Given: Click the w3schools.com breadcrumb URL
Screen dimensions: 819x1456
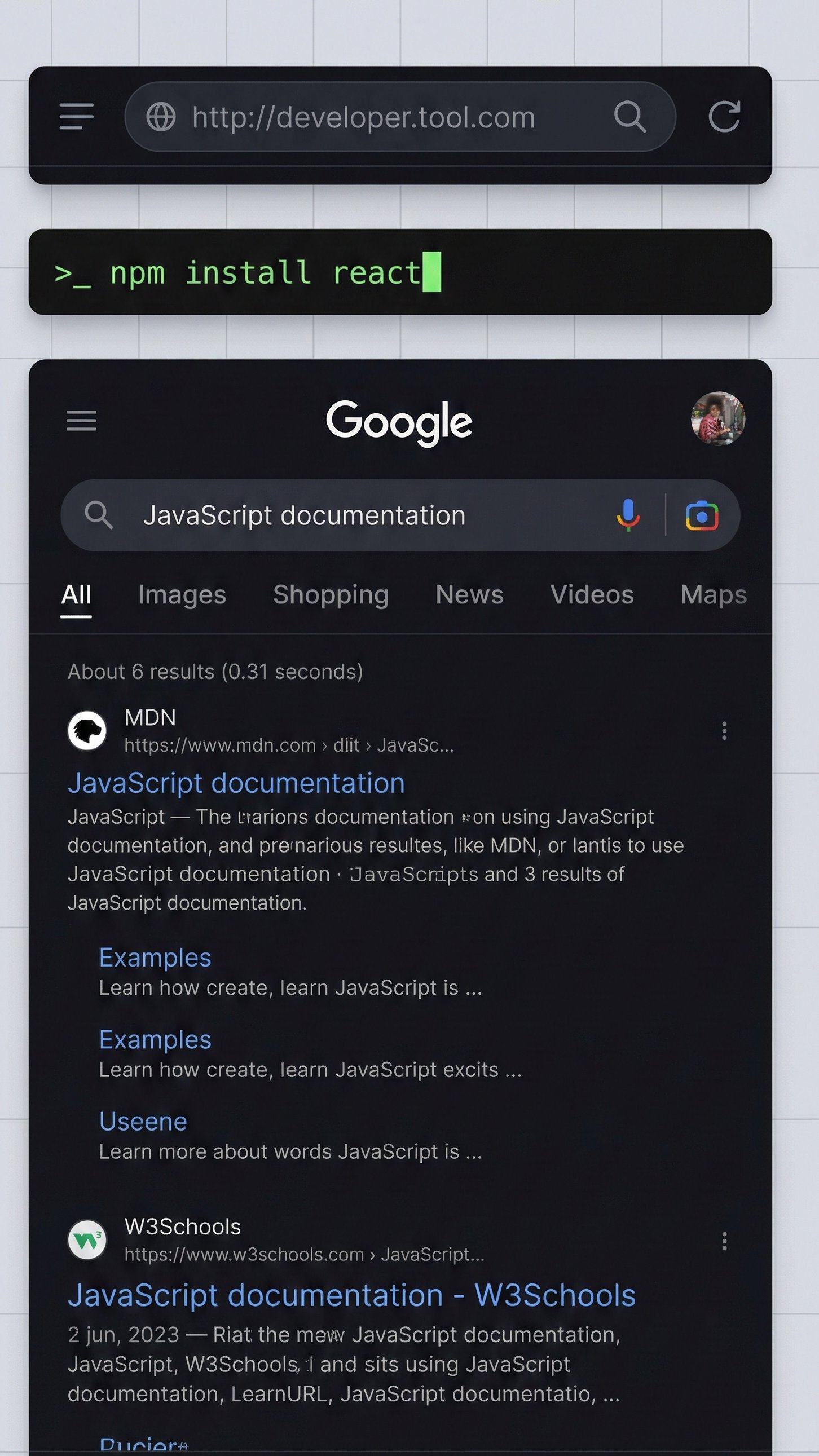Looking at the screenshot, I should click(304, 1254).
